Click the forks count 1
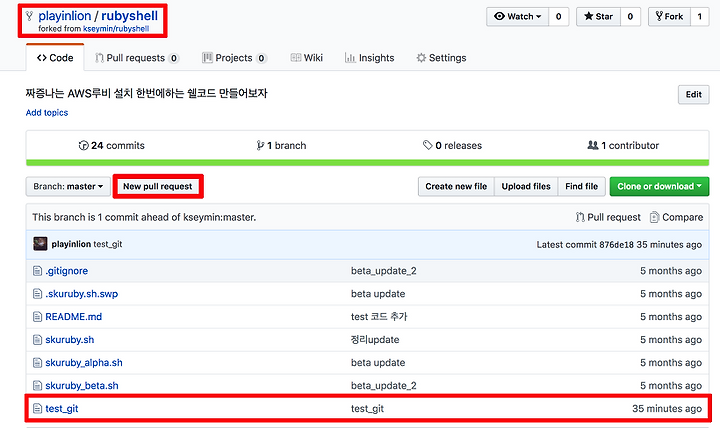This screenshot has height=428, width=720. coord(699,17)
